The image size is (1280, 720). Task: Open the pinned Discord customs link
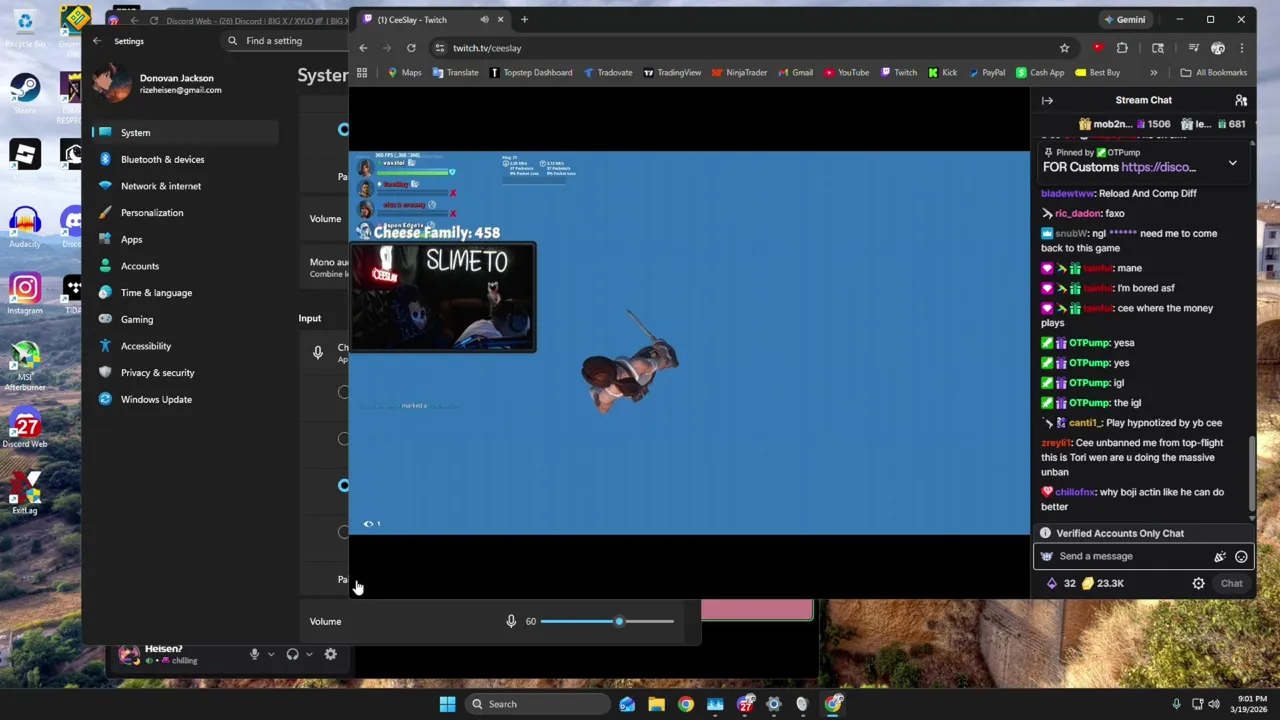[x=1158, y=167]
